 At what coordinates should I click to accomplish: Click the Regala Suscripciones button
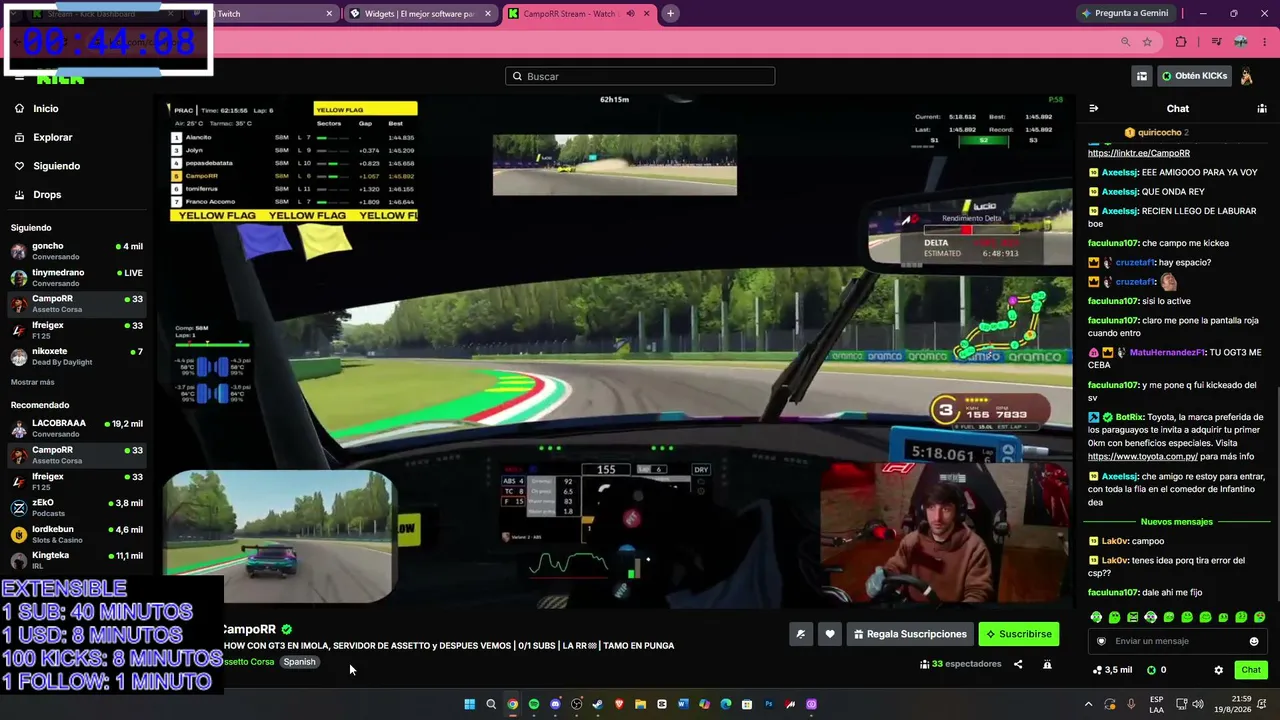(910, 634)
